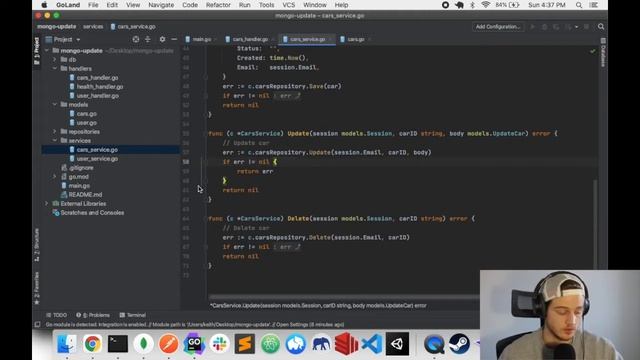
Task: Click the editor horizontal scrollbar
Action: coord(344,297)
